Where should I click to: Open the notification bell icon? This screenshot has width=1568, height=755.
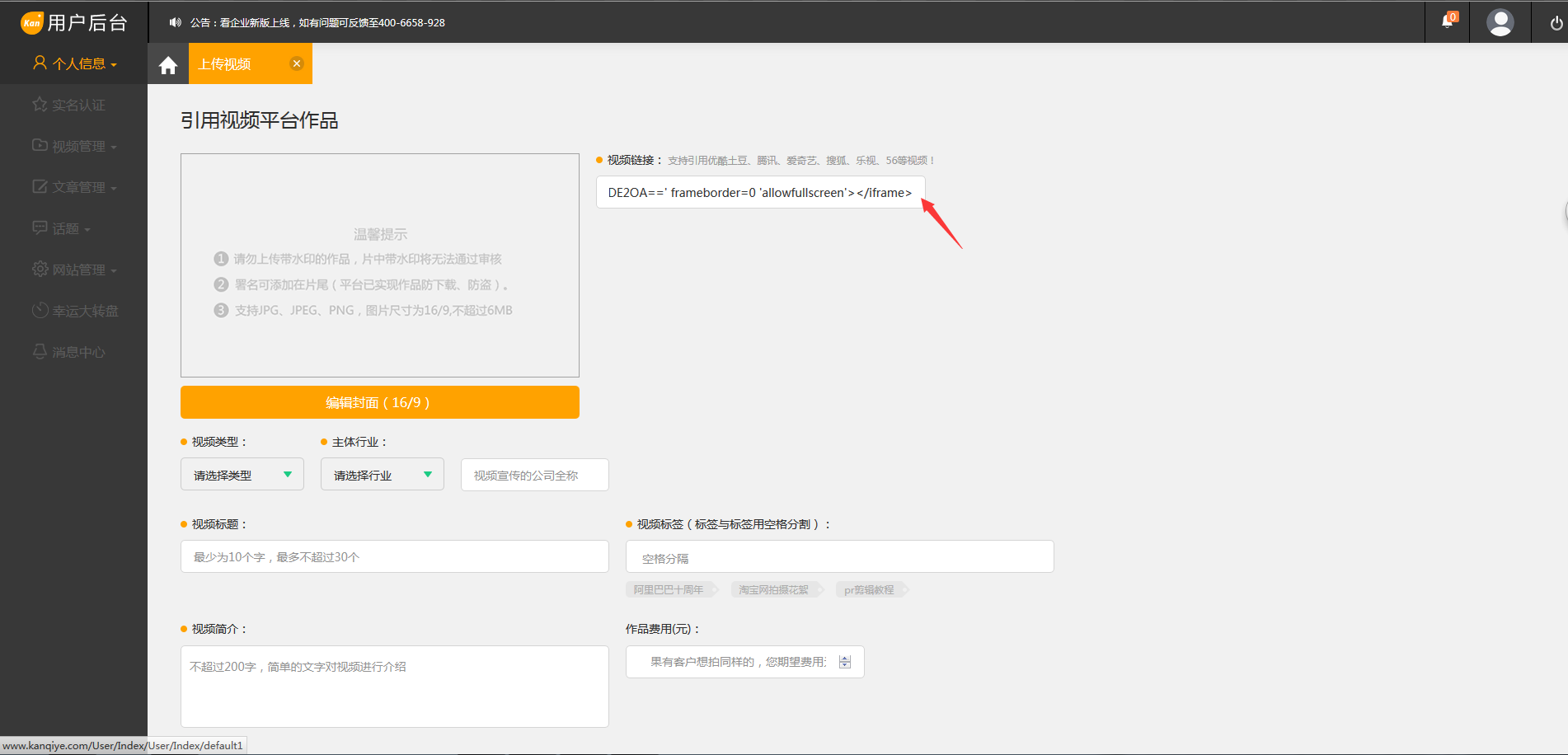[1447, 21]
